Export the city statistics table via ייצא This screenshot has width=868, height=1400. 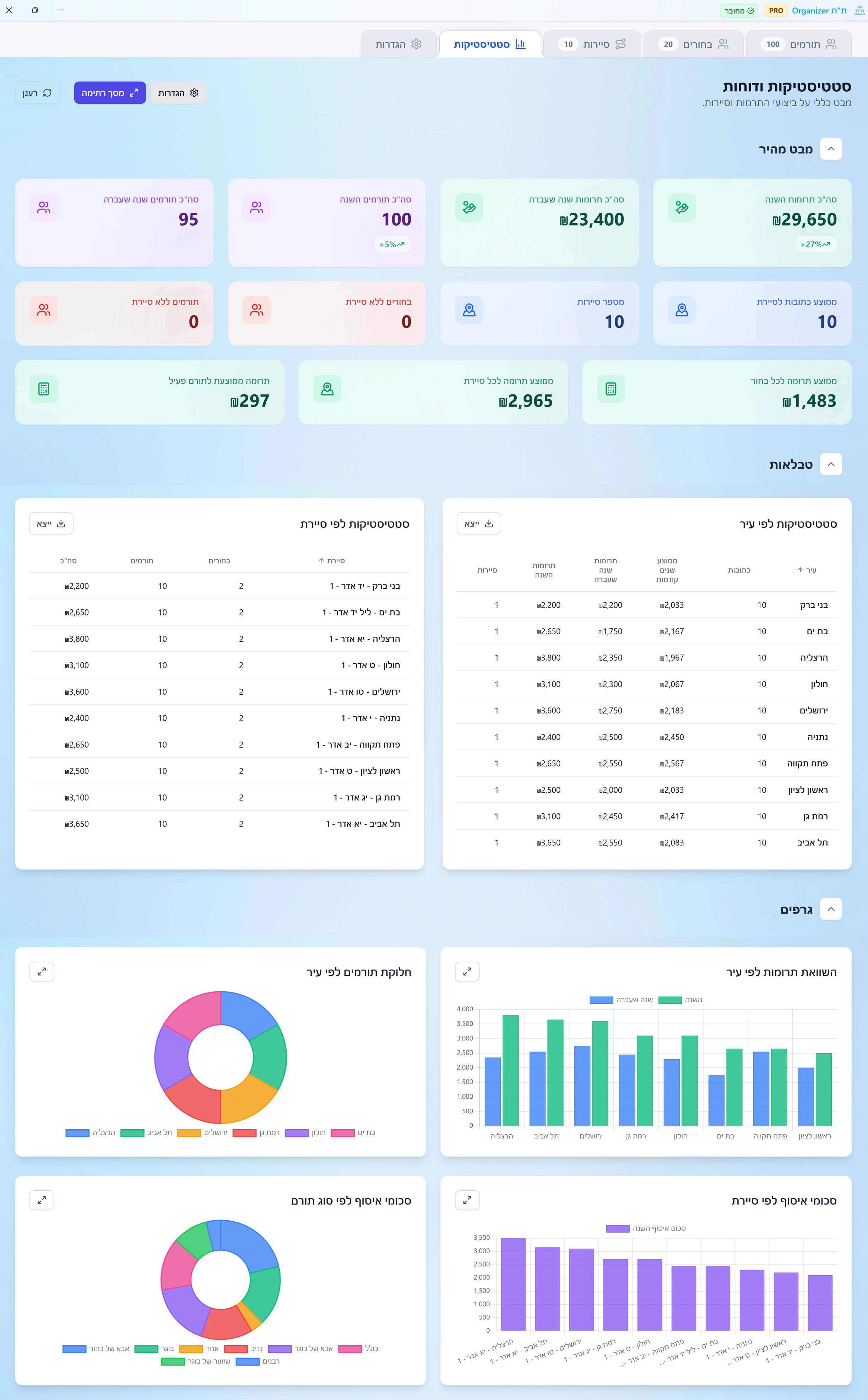coord(479,524)
